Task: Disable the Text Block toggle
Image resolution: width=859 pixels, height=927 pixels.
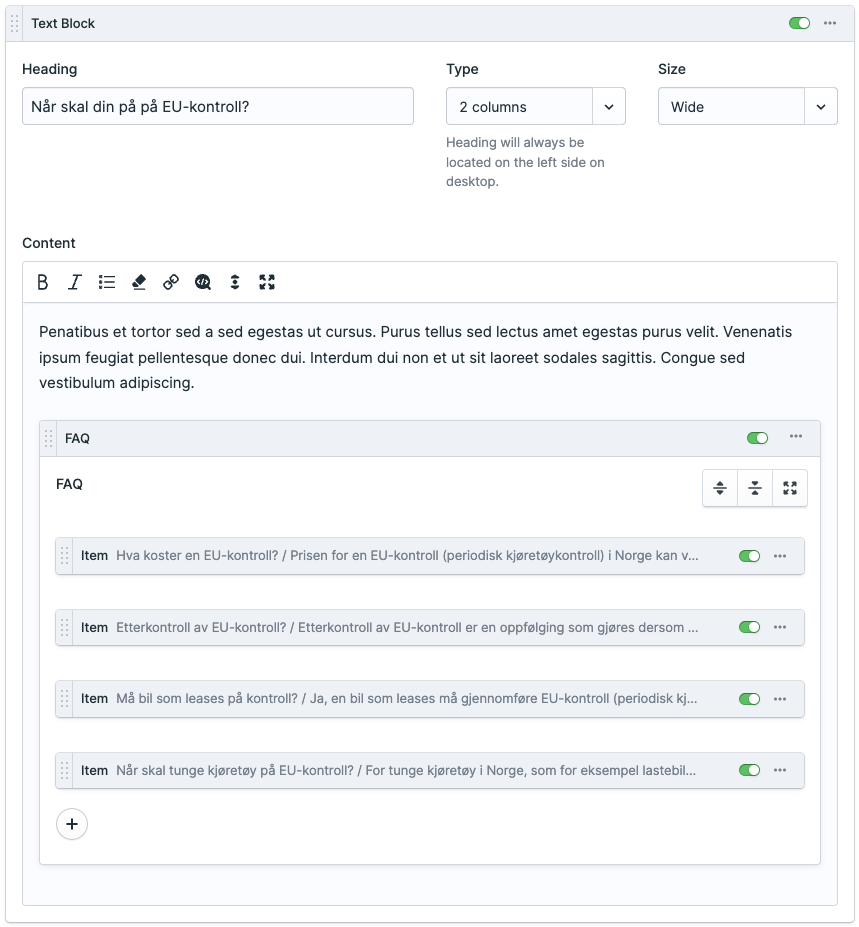Action: point(799,23)
